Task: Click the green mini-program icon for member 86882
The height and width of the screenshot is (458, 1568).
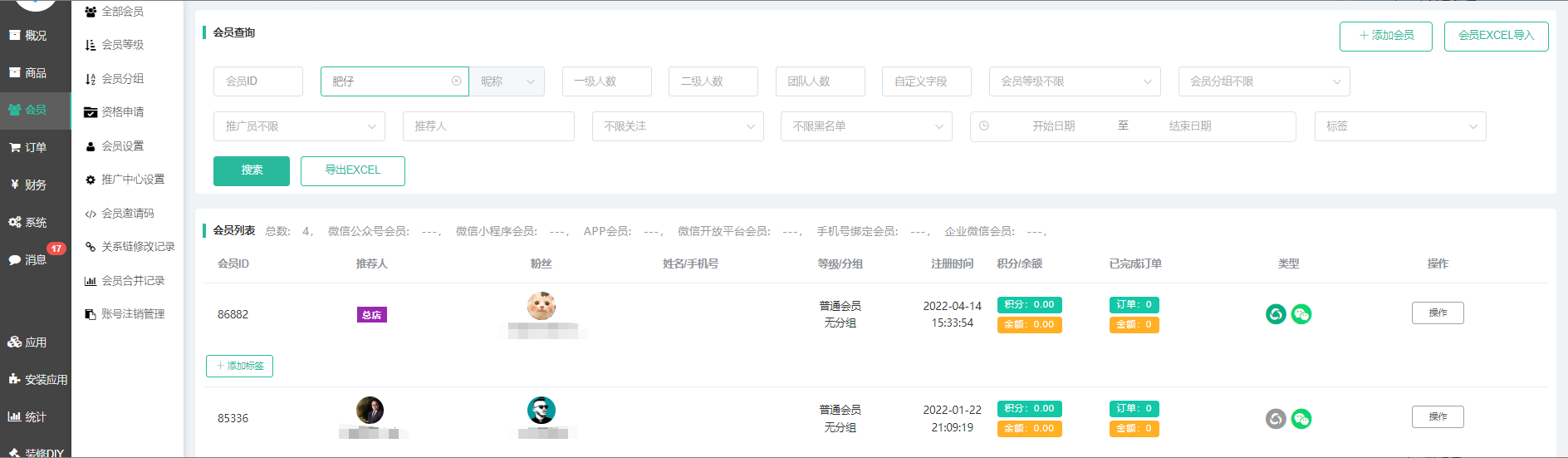Action: coord(1276,314)
